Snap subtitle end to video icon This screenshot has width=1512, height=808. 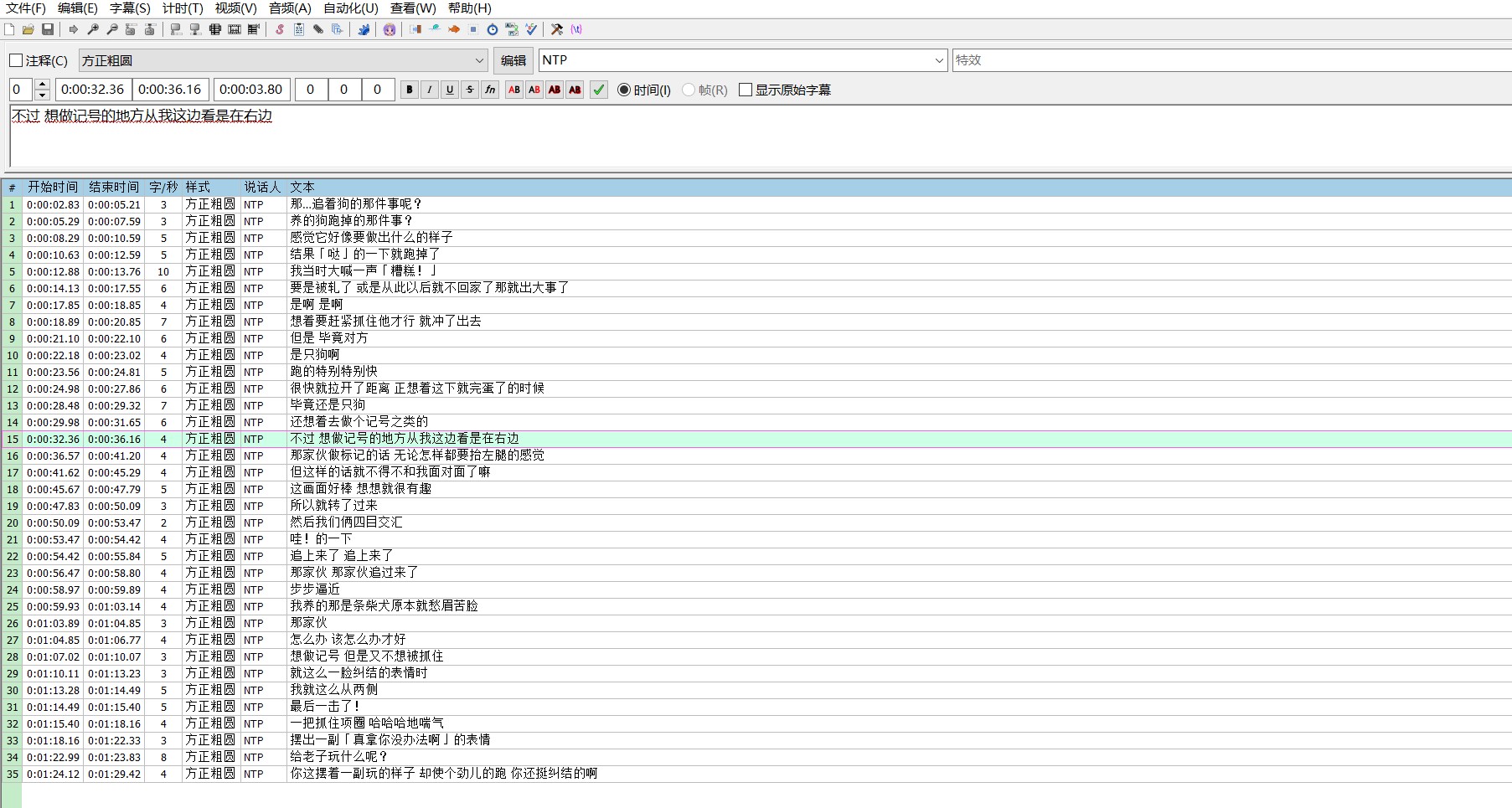pyautogui.click(x=195, y=29)
